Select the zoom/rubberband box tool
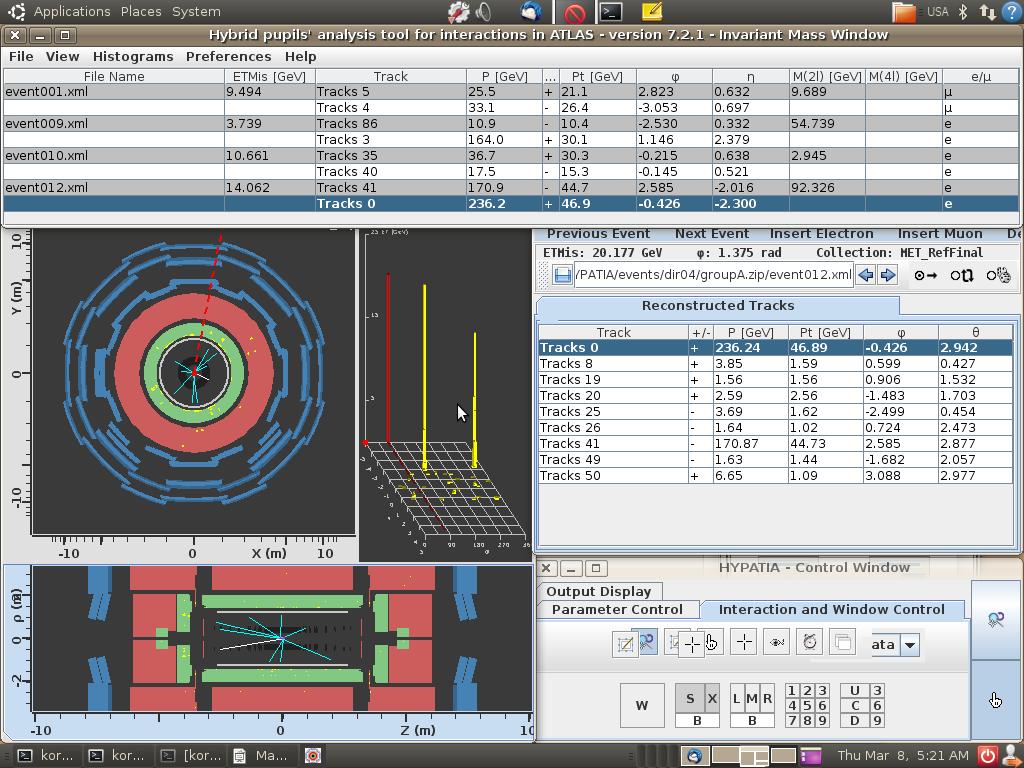Image resolution: width=1024 pixels, height=768 pixels. tap(625, 644)
